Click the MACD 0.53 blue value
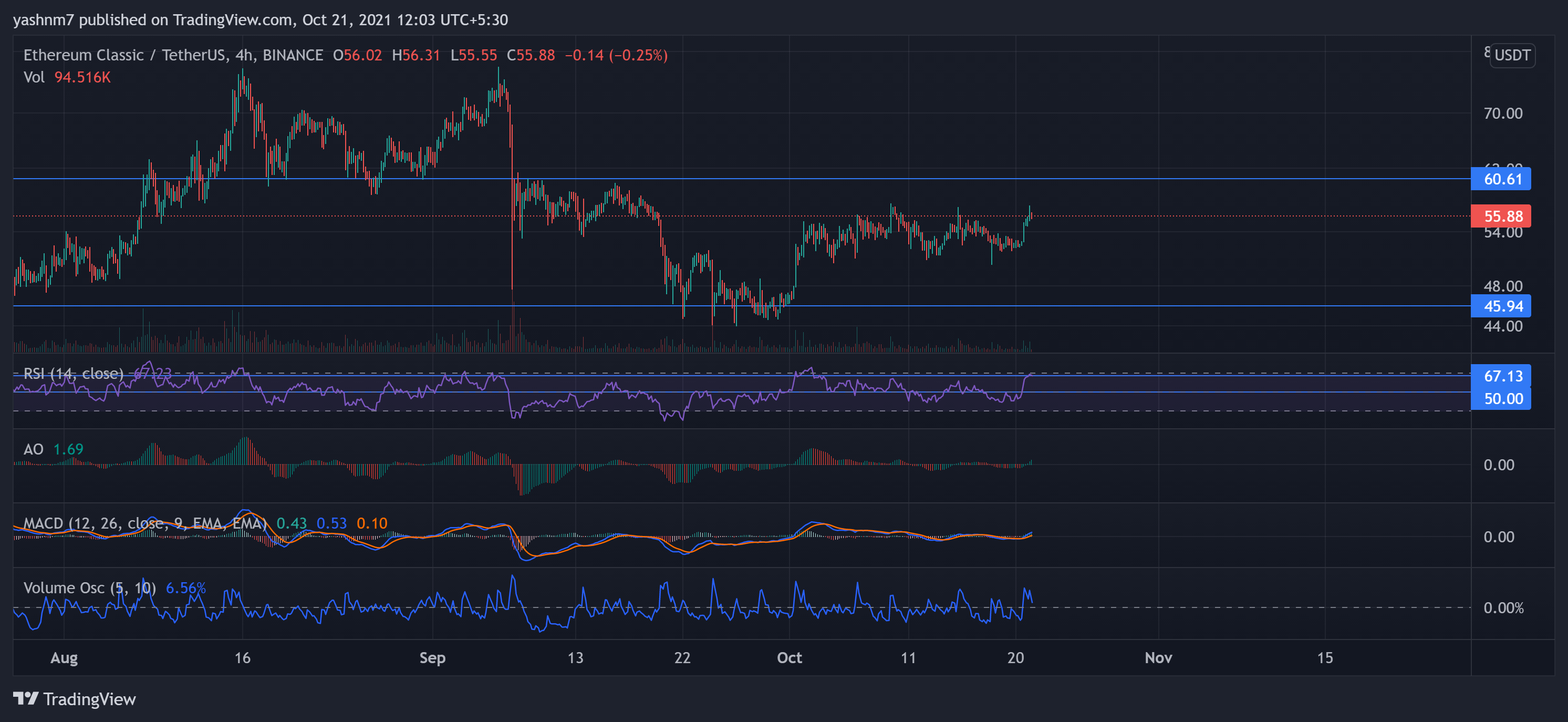 click(x=332, y=523)
